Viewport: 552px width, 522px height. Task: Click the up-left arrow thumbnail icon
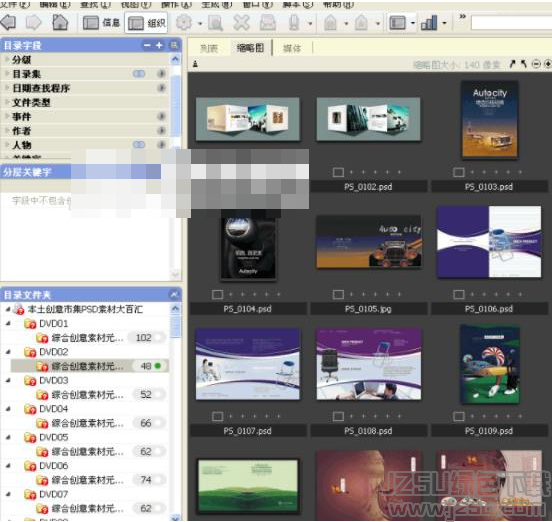[524, 64]
